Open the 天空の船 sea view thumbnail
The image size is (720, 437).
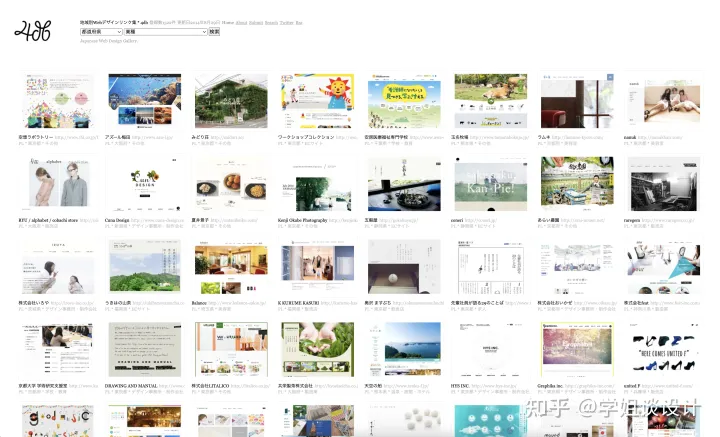tap(404, 349)
